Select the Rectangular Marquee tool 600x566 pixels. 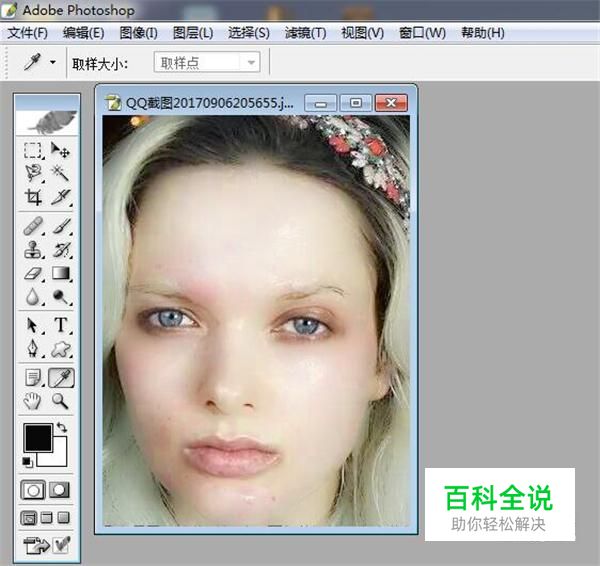click(33, 150)
